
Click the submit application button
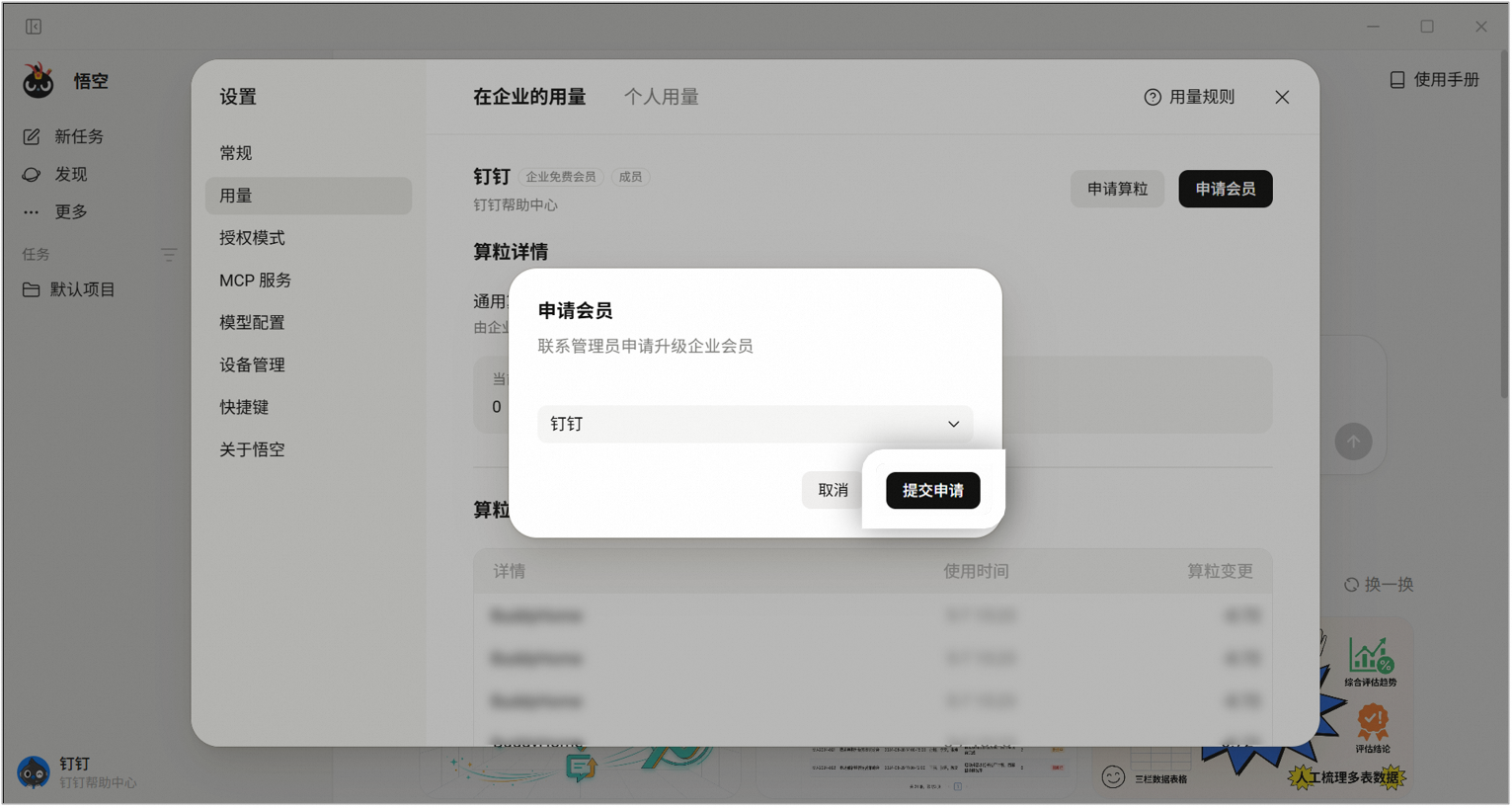(933, 491)
